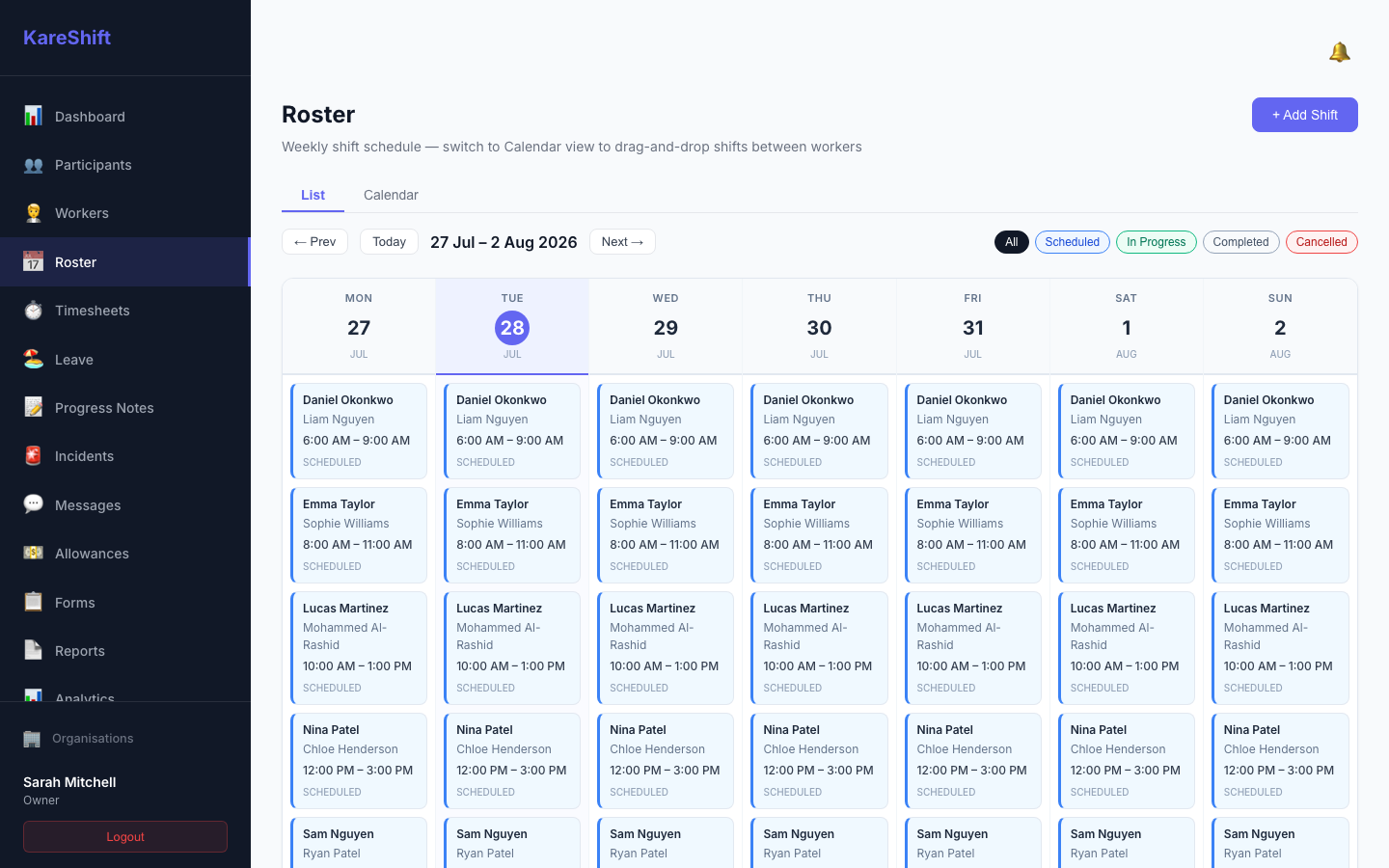The width and height of the screenshot is (1389, 868).
Task: Click the Progress Notes memo icon
Action: coord(33,407)
